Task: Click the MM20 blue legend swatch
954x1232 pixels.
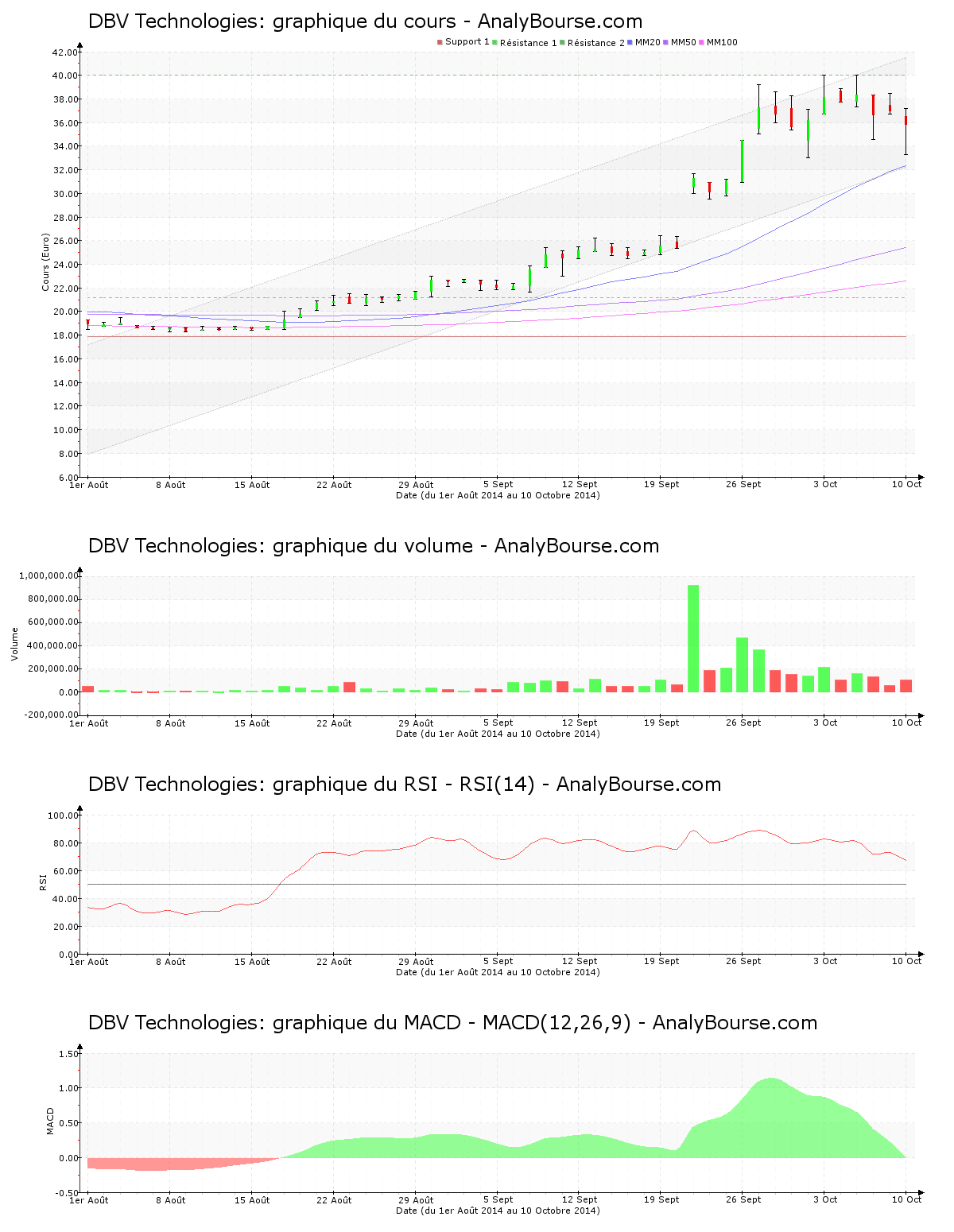Action: click(x=630, y=42)
